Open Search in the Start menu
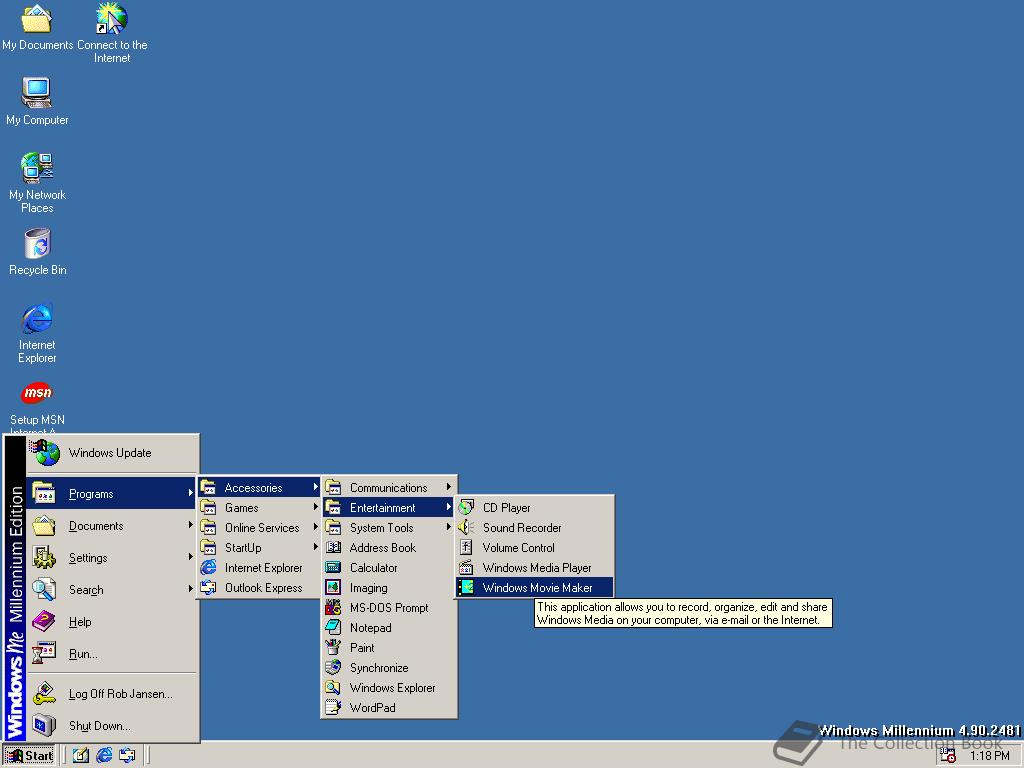1024x768 pixels. pyautogui.click(x=112, y=590)
